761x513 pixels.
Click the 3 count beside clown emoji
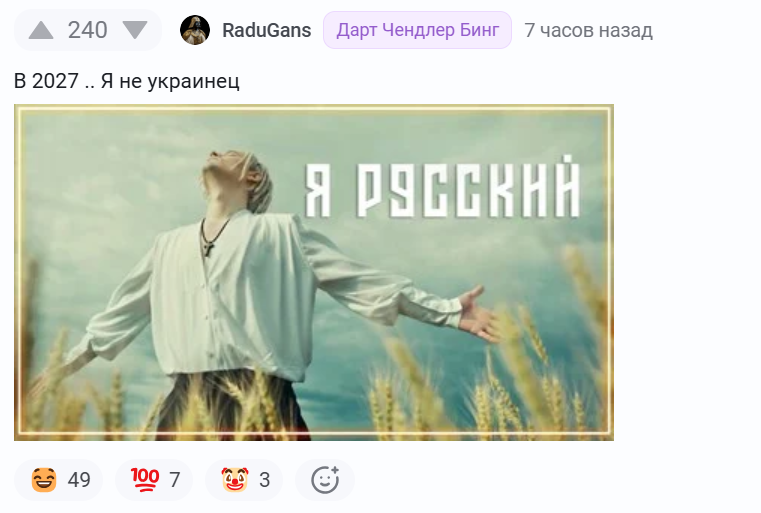(x=265, y=480)
